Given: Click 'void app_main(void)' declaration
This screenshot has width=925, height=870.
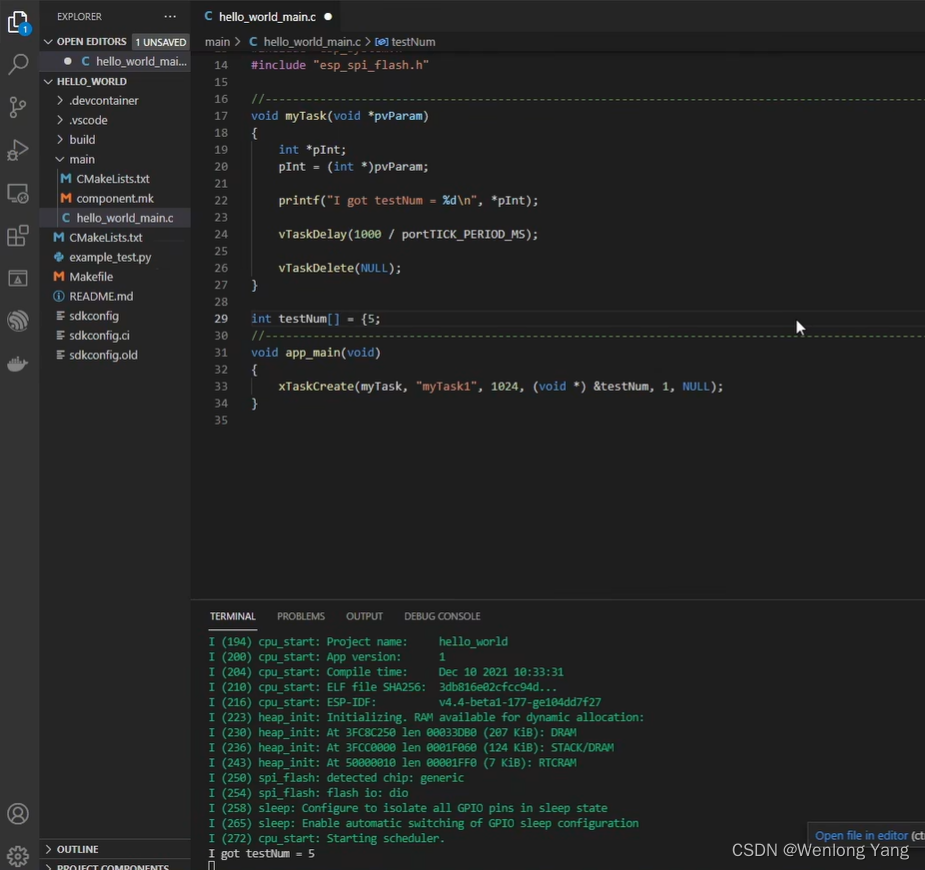Looking at the screenshot, I should [316, 353].
